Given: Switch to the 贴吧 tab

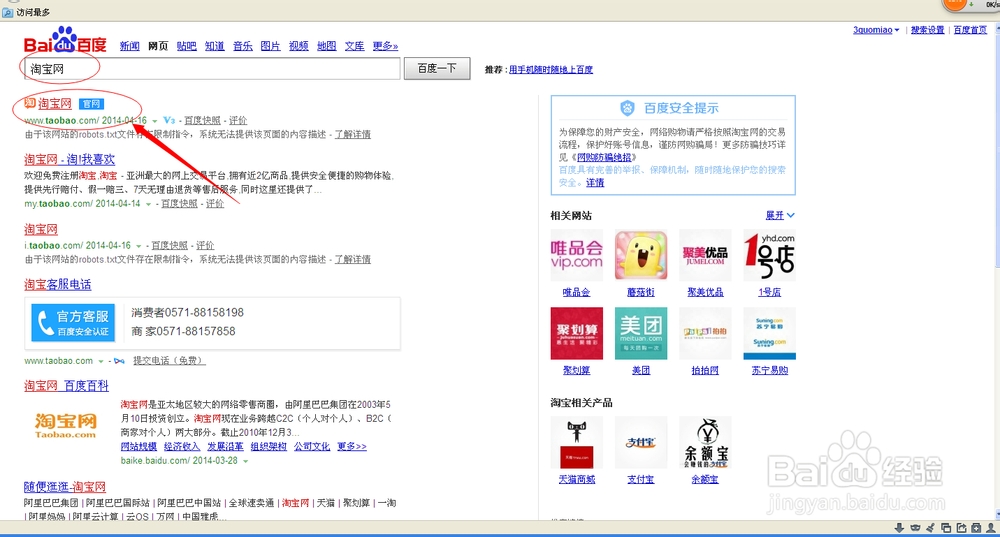Looking at the screenshot, I should [186, 46].
